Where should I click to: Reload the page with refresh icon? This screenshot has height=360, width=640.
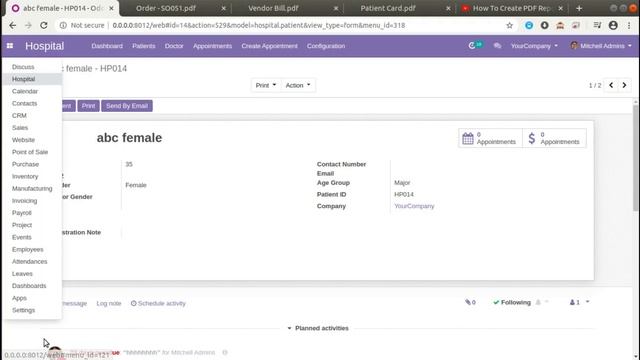[44, 25]
